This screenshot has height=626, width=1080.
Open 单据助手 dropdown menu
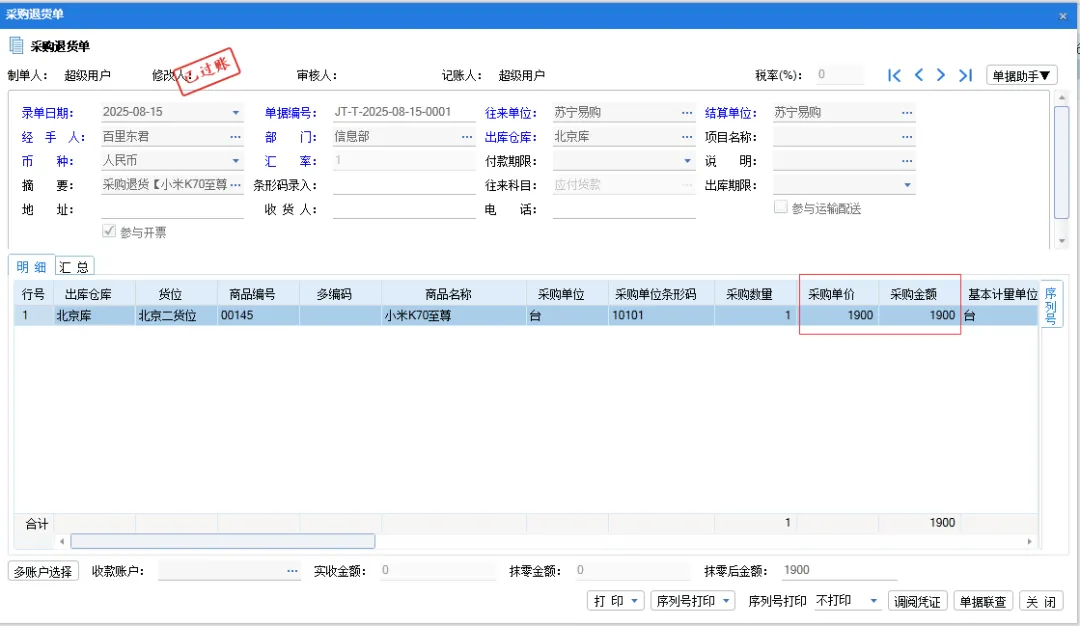pyautogui.click(x=1021, y=75)
